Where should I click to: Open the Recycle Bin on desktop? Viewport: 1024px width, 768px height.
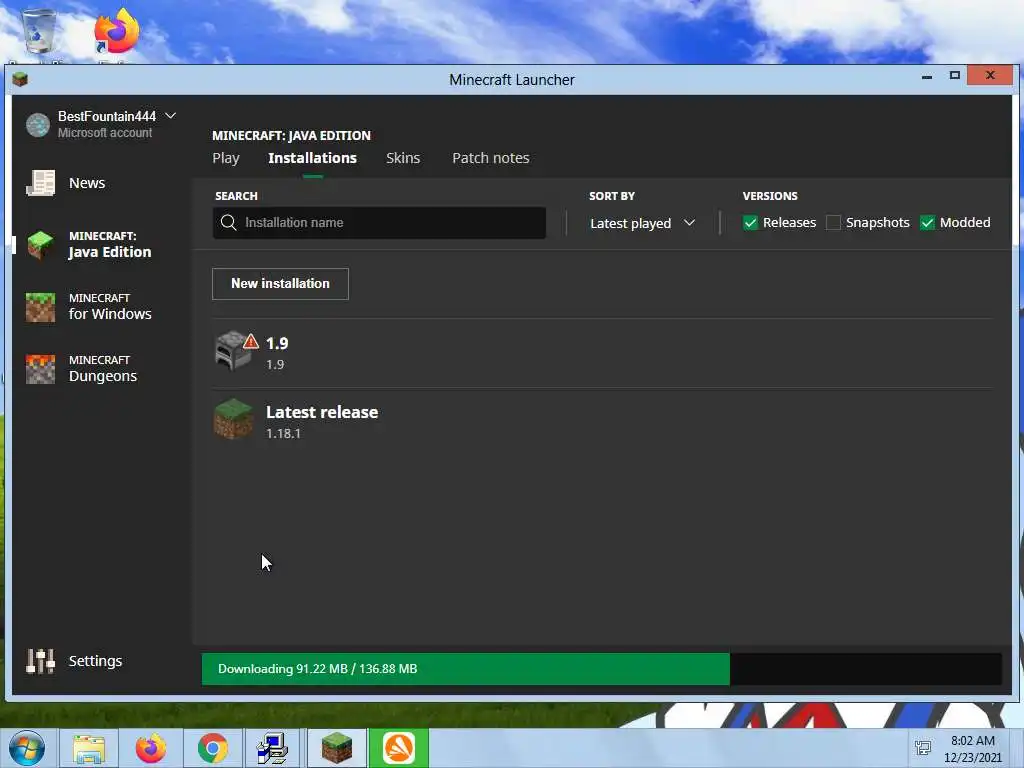tap(37, 31)
